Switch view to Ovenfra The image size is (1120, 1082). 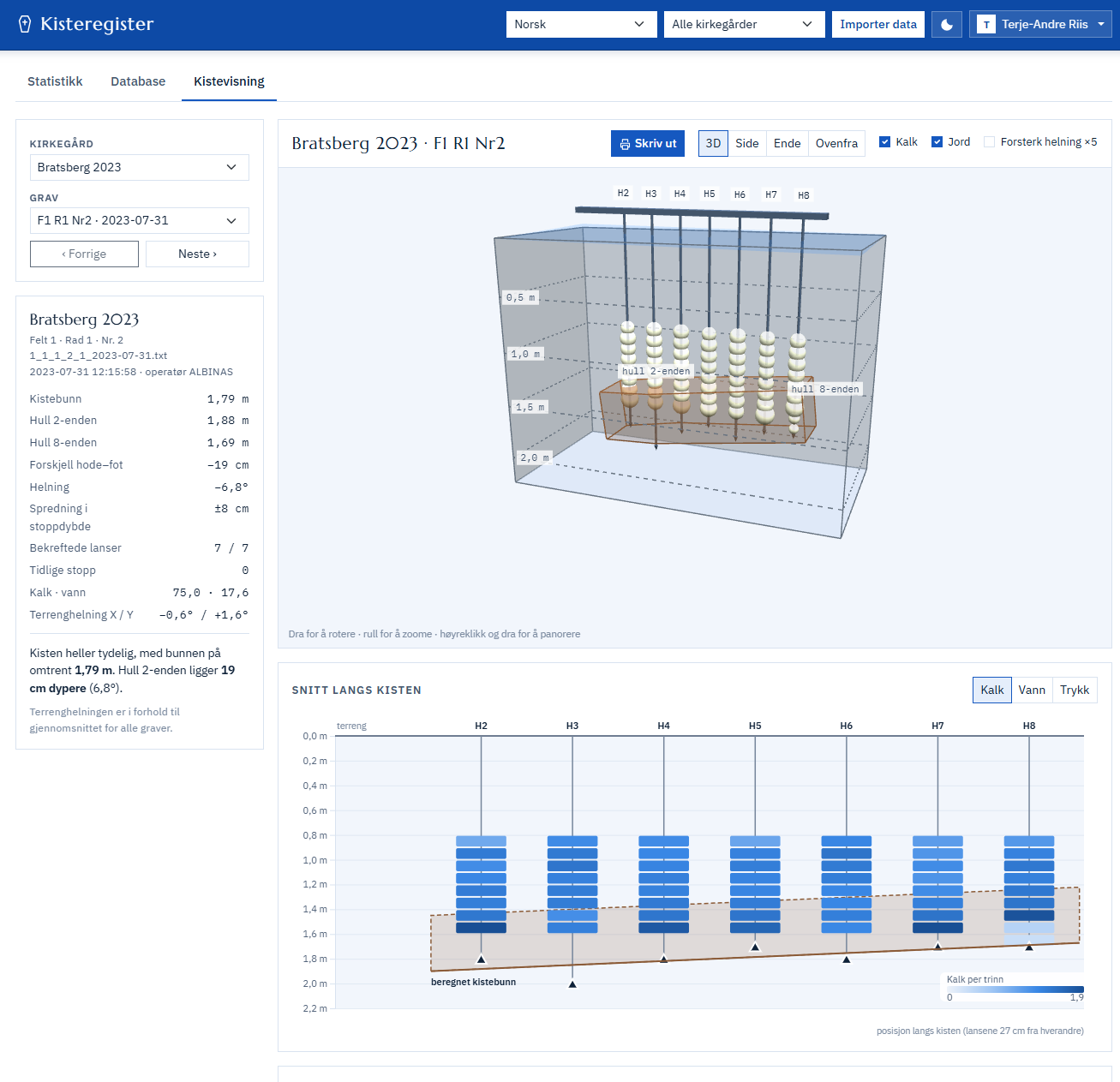[x=837, y=143]
